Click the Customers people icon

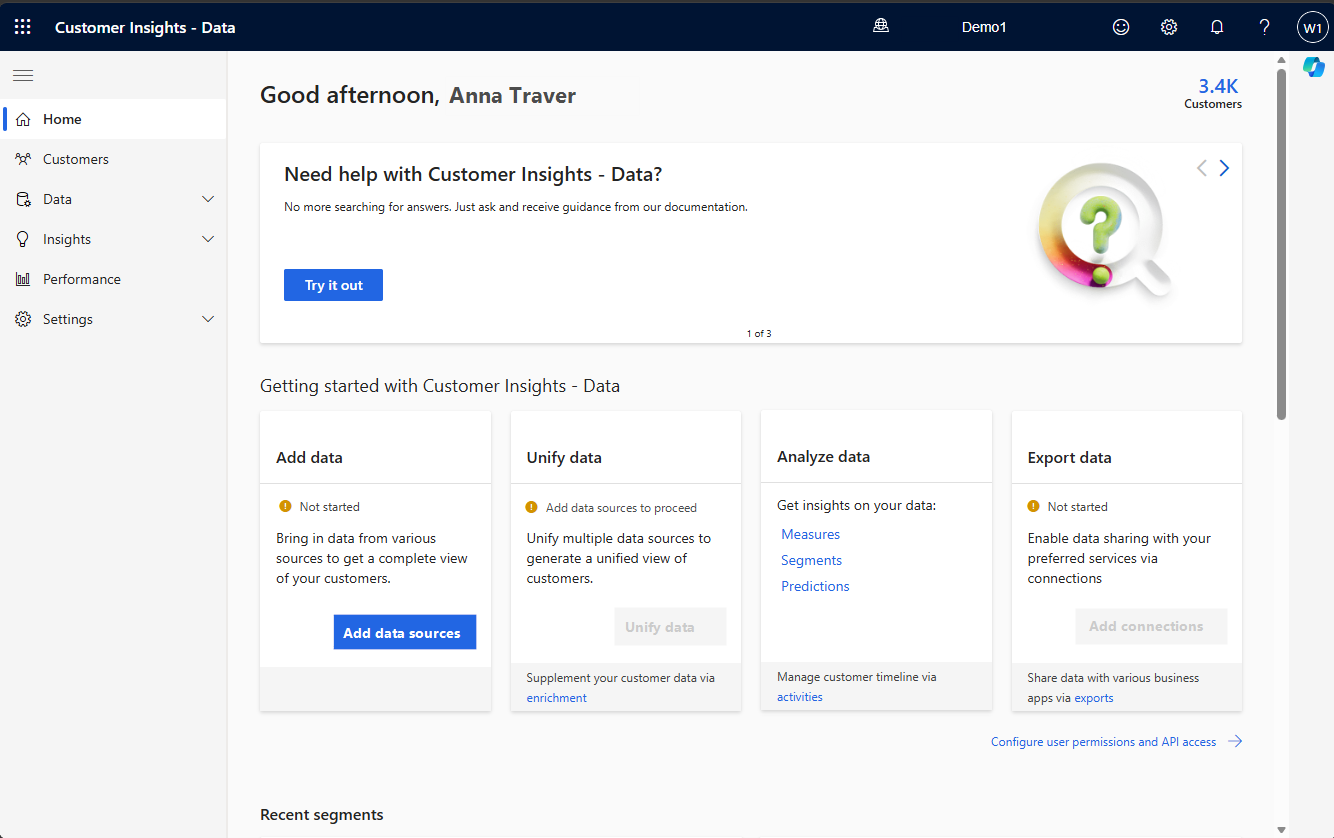pyautogui.click(x=24, y=159)
